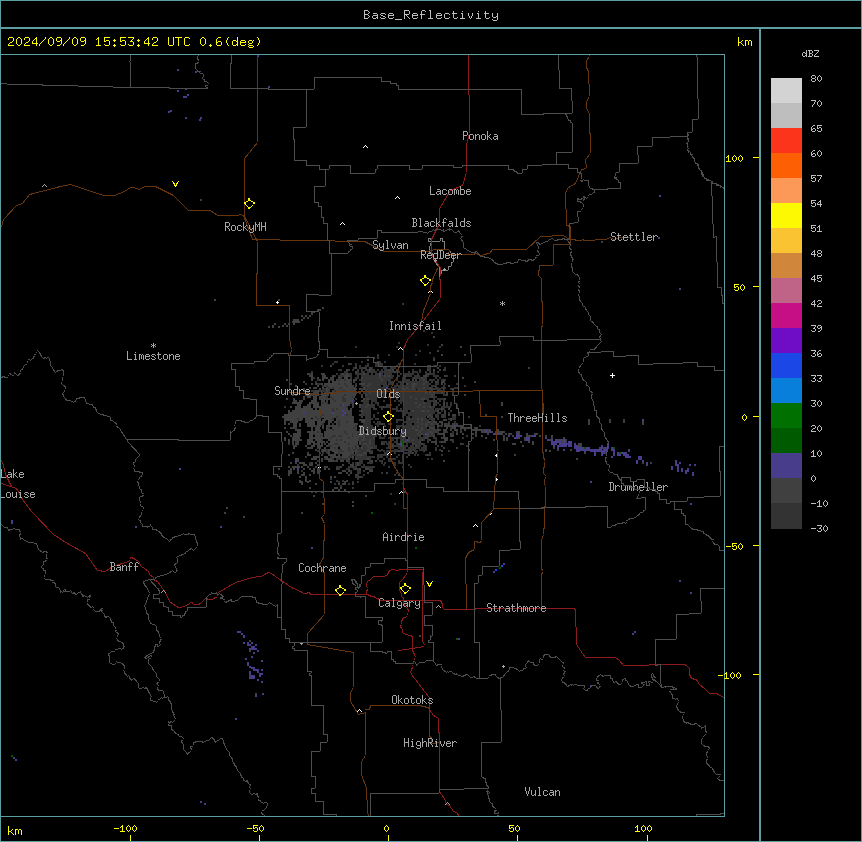Click the white plus marker north of Drumheller
Viewport: 862px width, 842px height.
612,375
